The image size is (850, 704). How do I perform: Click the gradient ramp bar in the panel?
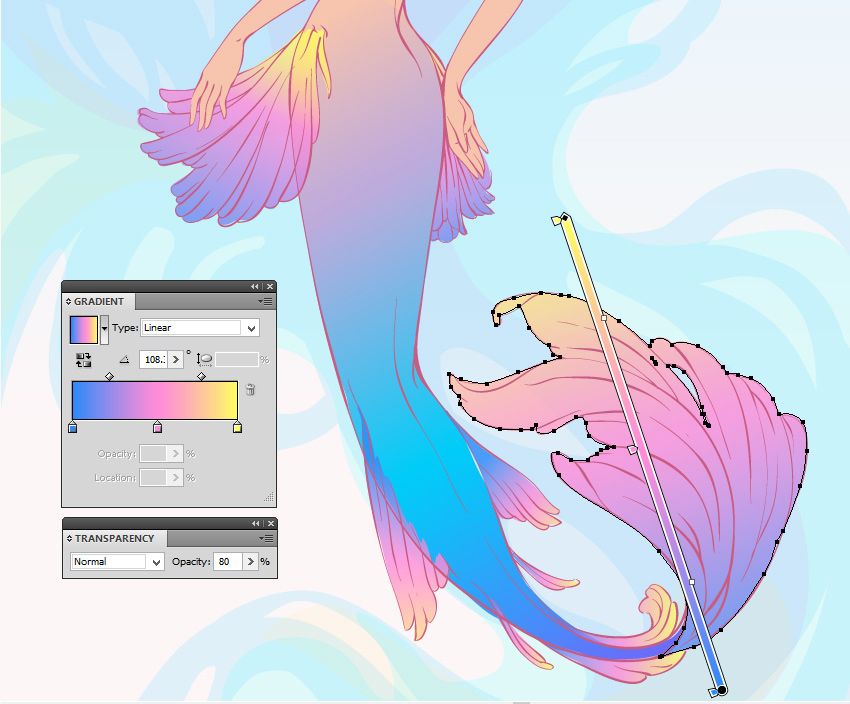pyautogui.click(x=155, y=401)
